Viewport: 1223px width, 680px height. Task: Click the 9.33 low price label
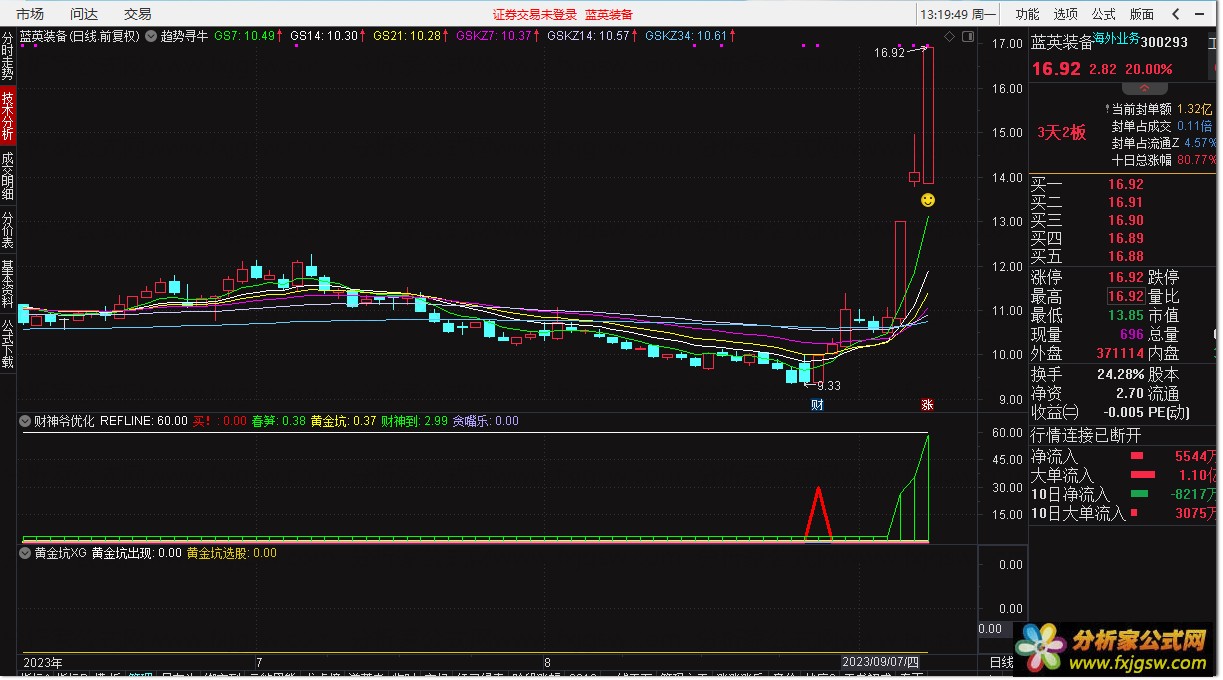828,386
